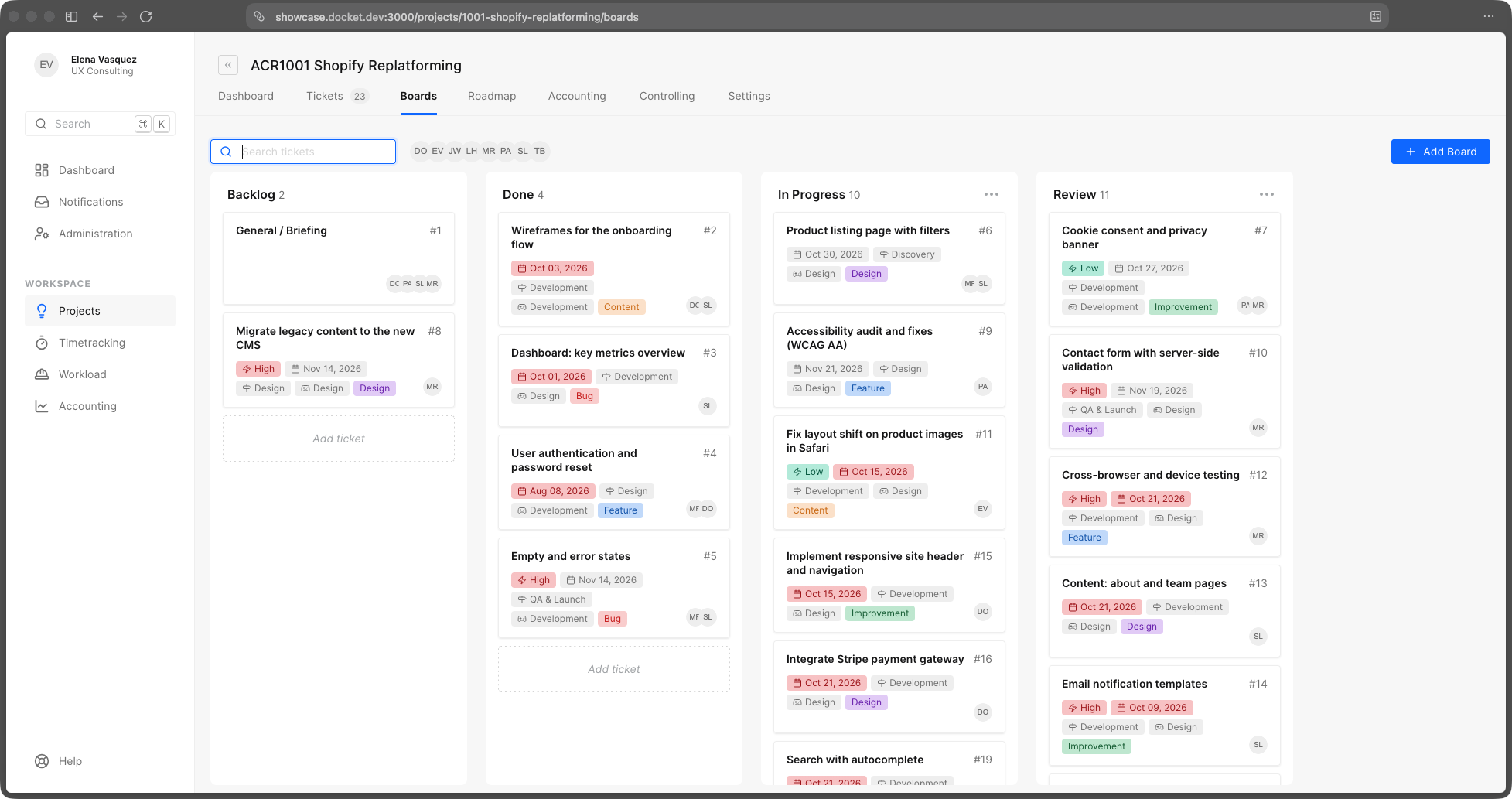Switch to Roadmap tab
Screen dimensions: 1512x799
click(x=492, y=96)
